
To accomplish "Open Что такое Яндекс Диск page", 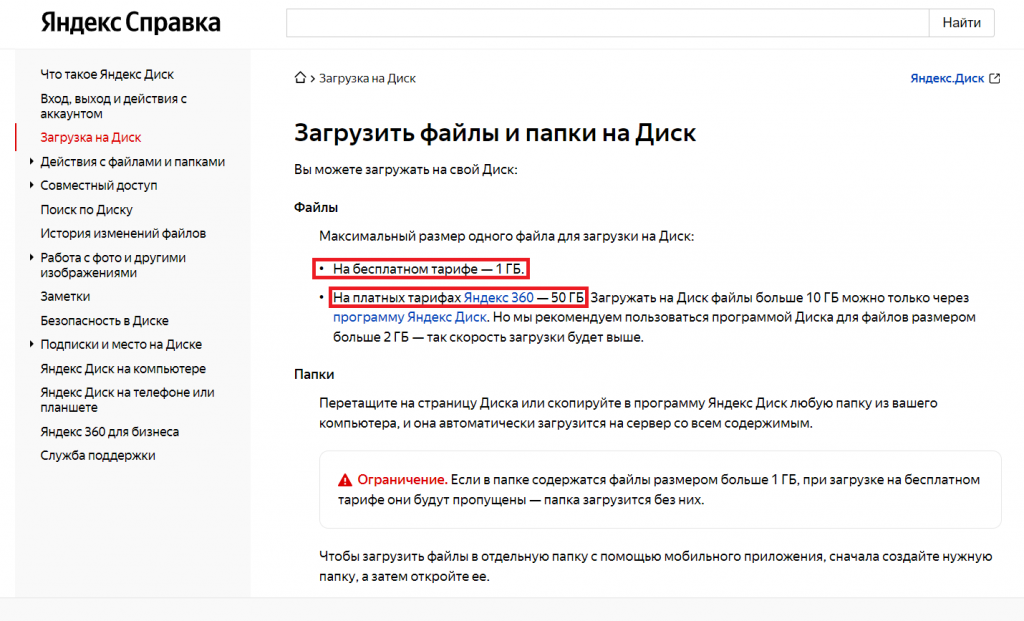I will coord(107,74).
